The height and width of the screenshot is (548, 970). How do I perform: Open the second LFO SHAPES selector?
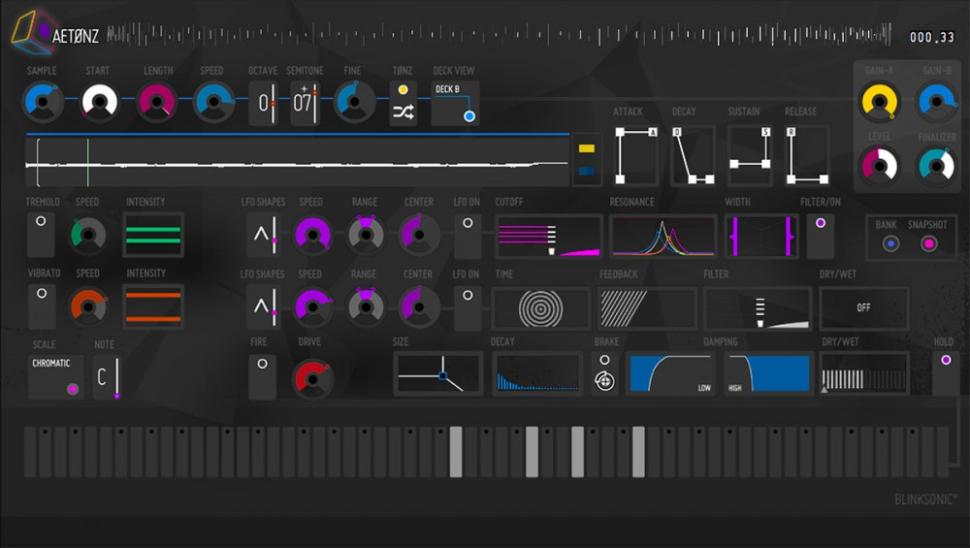[265, 307]
